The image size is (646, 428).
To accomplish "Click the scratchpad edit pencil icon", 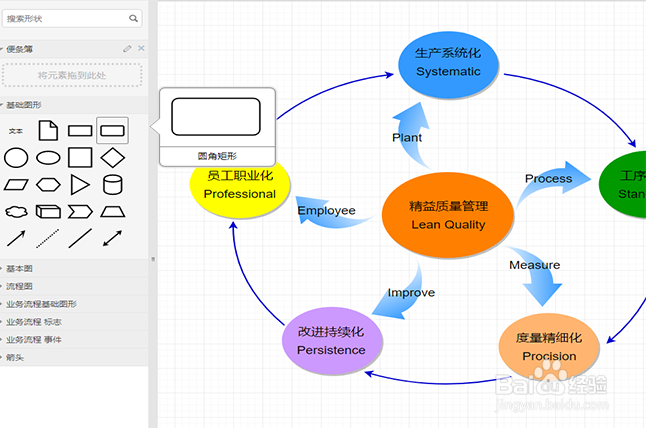I will [127, 49].
